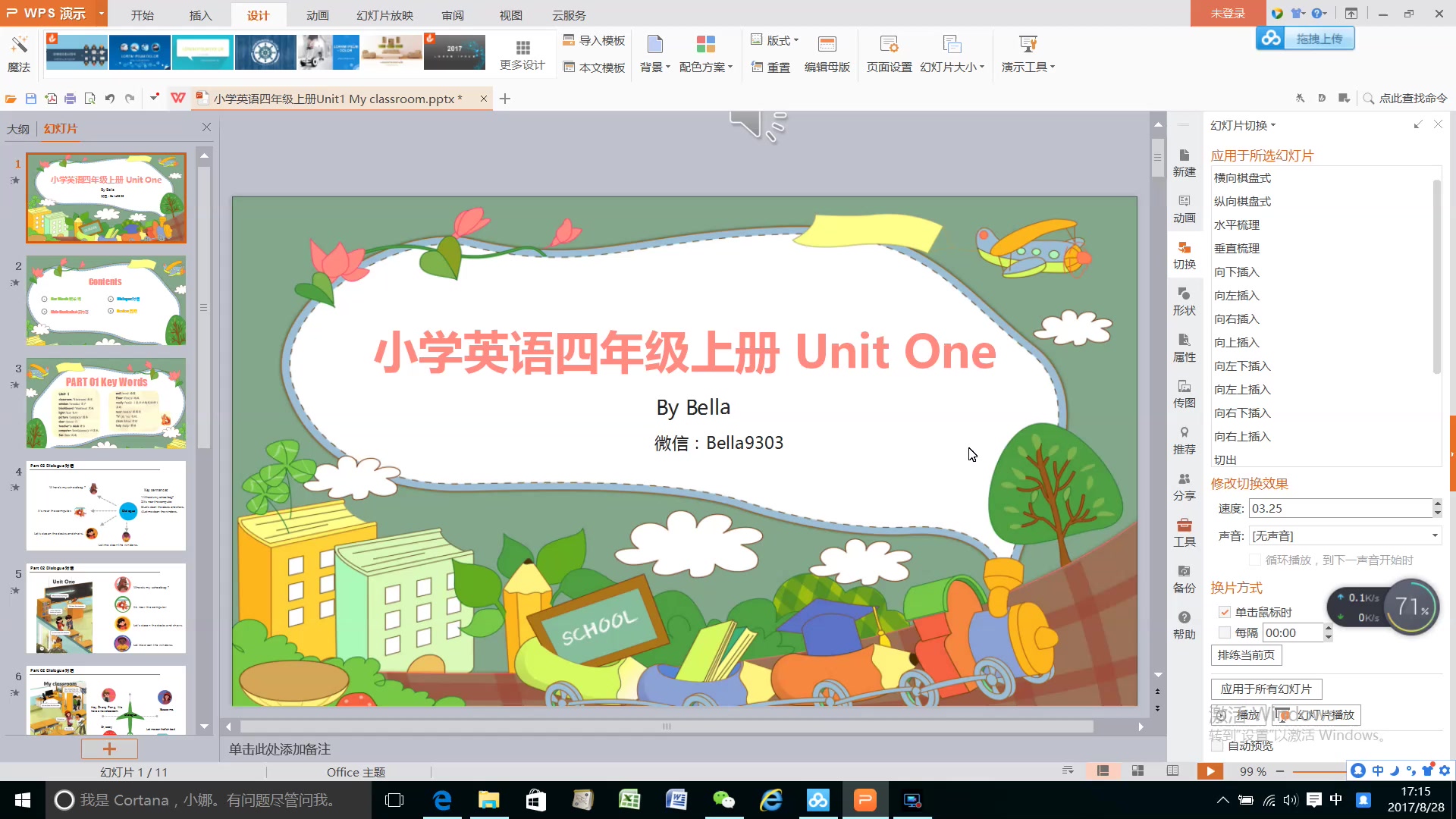
Task: Expand Slide Transition (幻灯片切换) pane title dropdown
Action: [x=1243, y=125]
